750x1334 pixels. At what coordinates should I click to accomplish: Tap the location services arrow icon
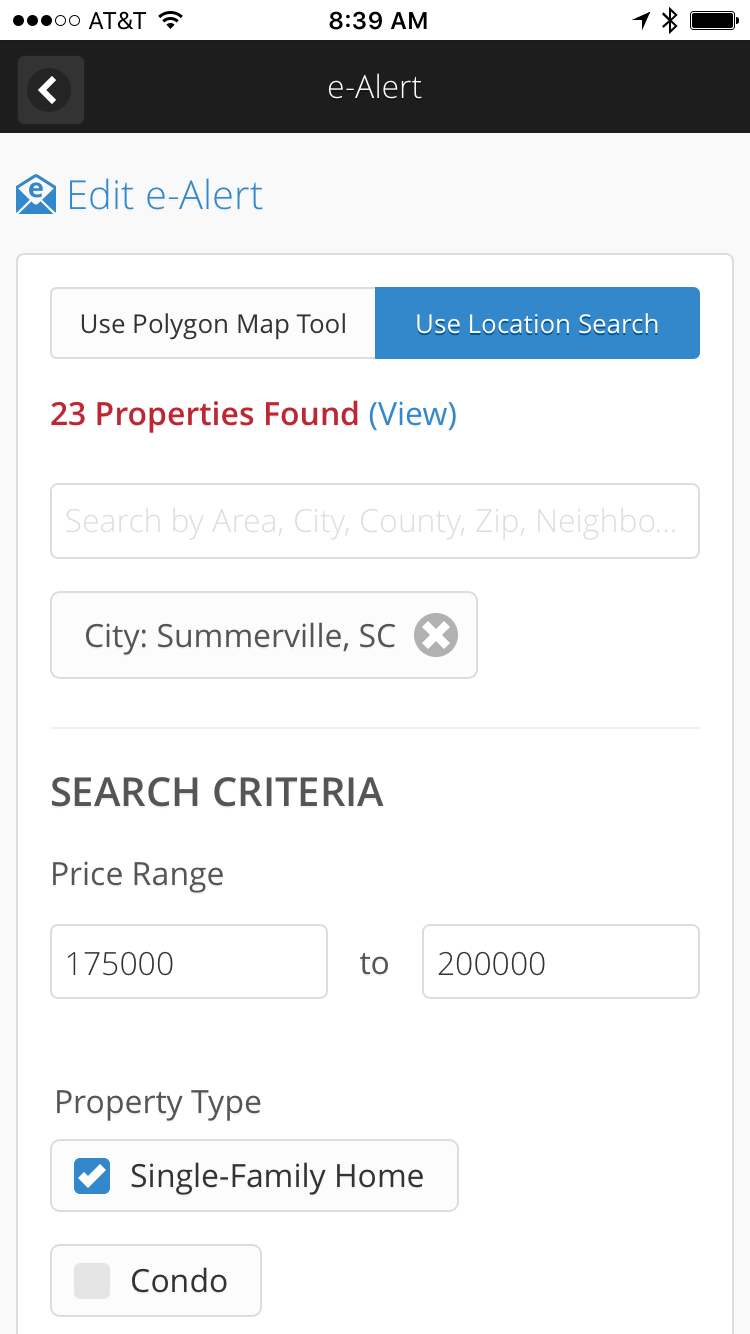tap(642, 20)
